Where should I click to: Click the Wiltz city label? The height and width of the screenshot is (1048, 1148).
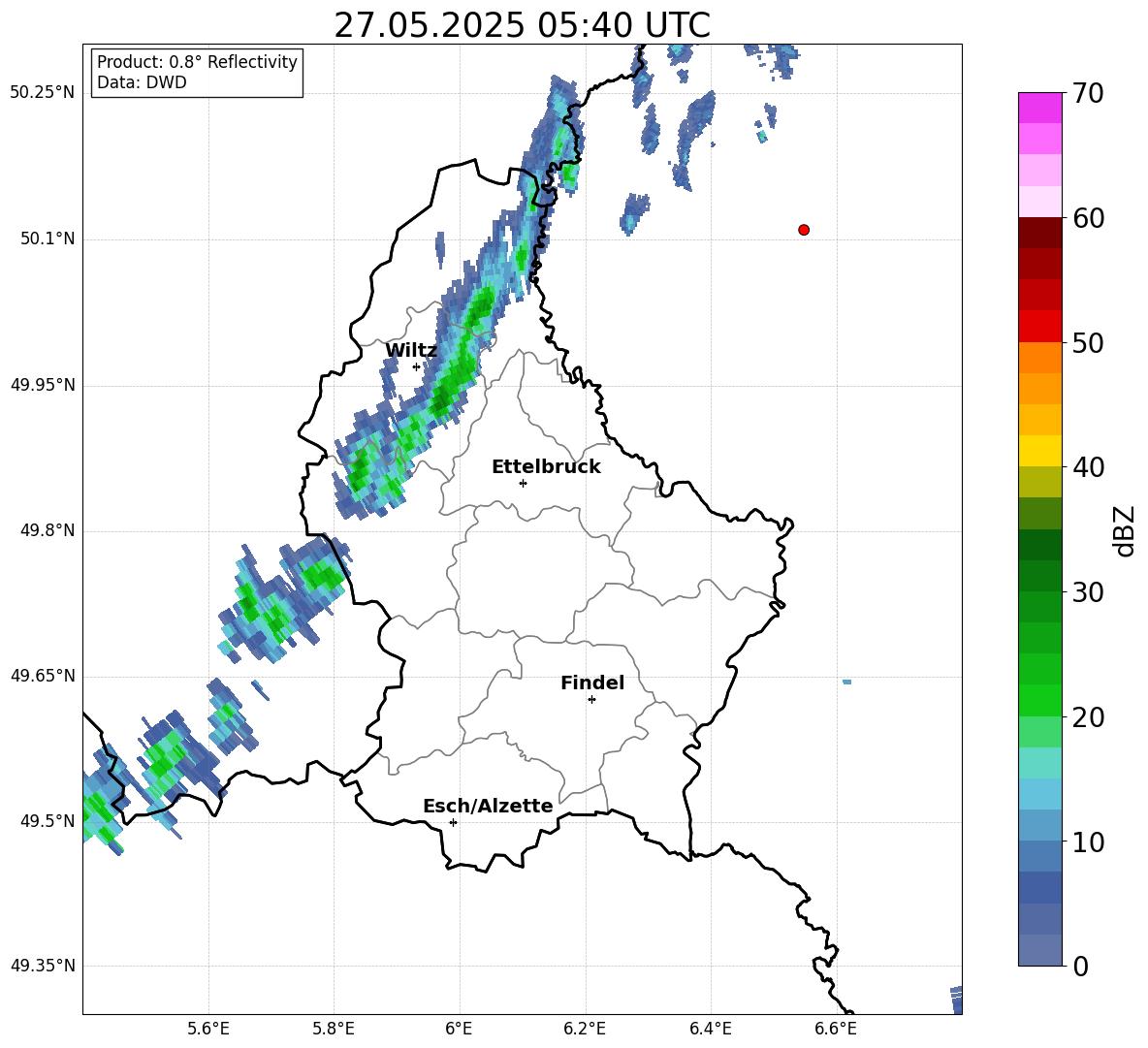click(x=411, y=351)
